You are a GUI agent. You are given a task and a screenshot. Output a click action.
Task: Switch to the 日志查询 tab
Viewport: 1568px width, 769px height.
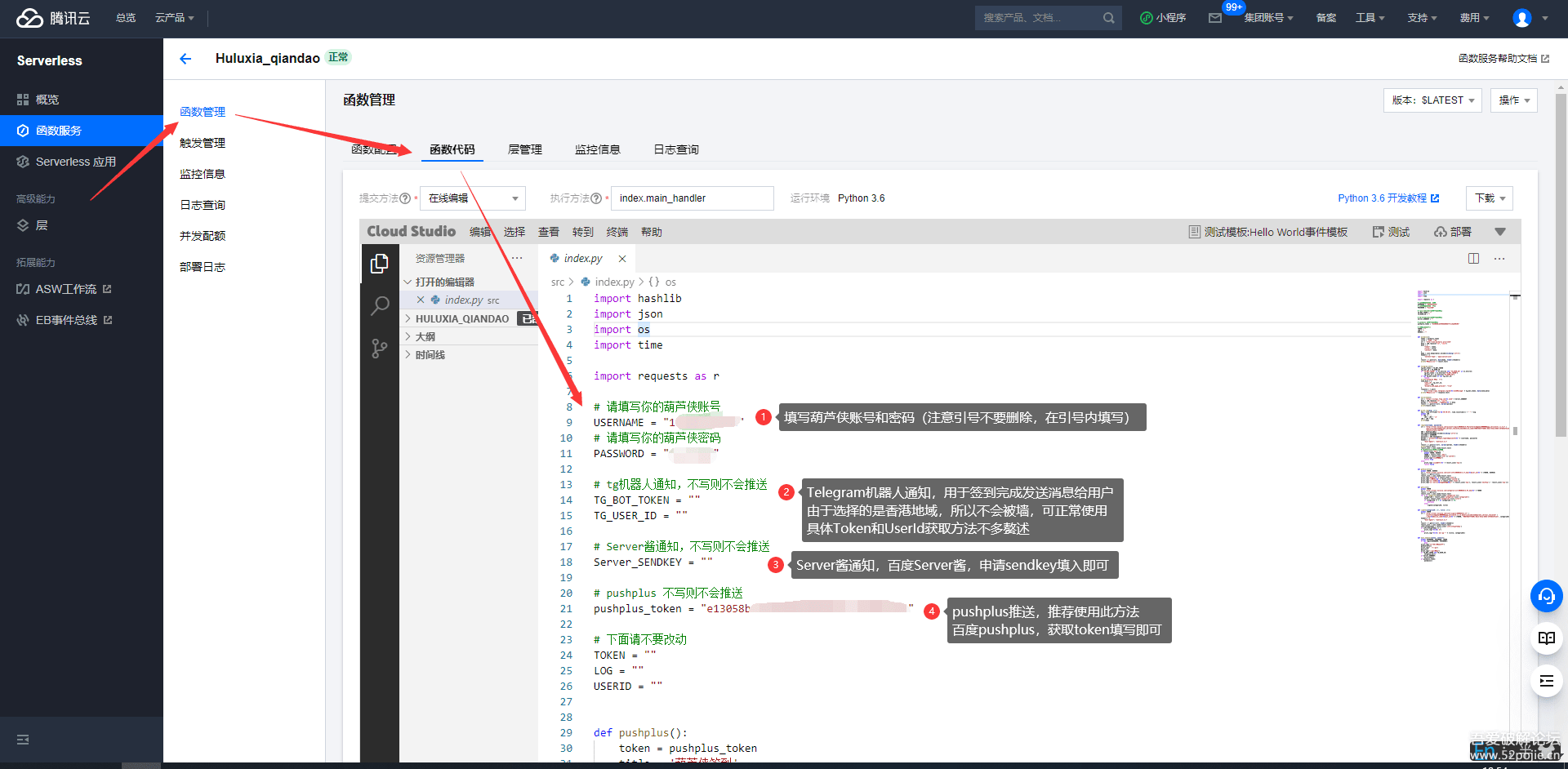(x=676, y=150)
